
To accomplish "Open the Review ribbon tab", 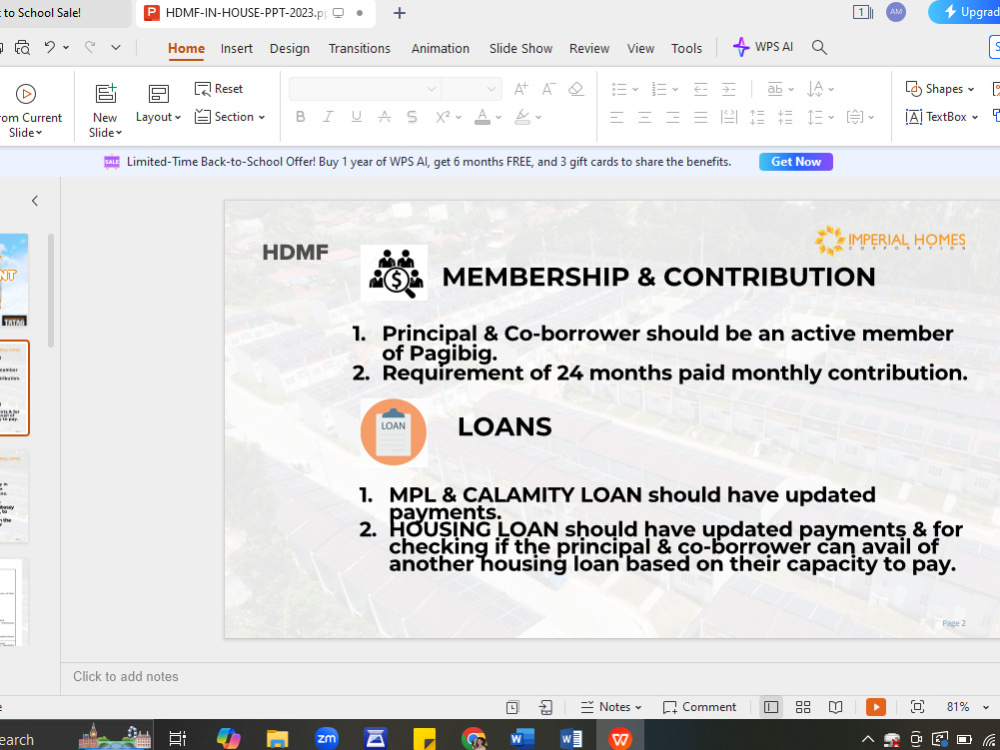I will point(589,48).
